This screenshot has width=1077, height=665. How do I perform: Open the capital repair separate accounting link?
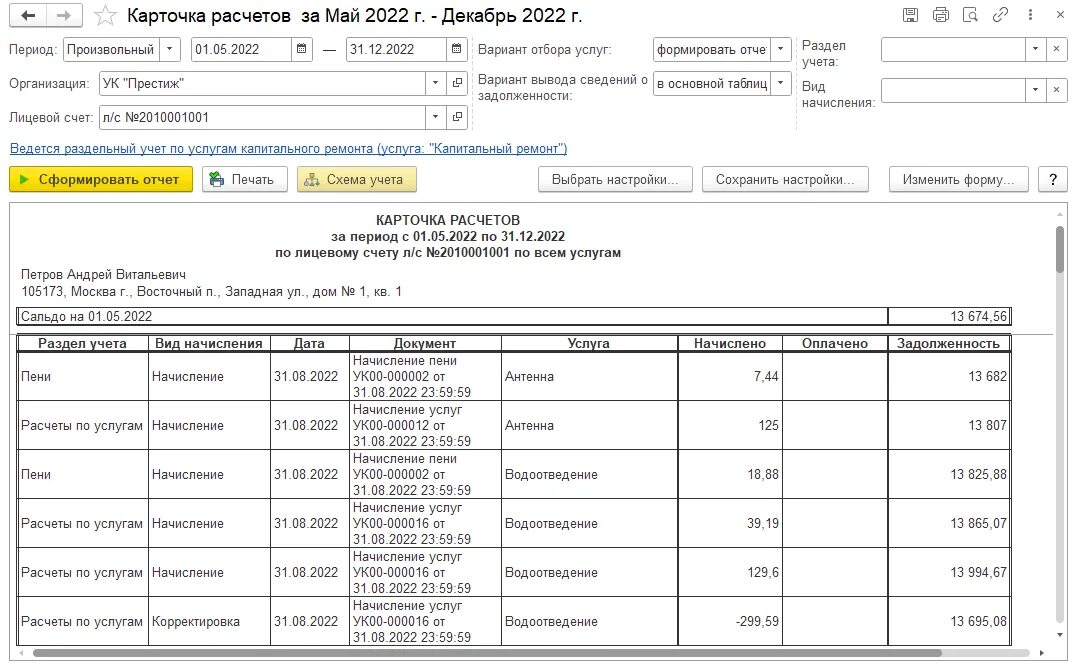[x=288, y=148]
